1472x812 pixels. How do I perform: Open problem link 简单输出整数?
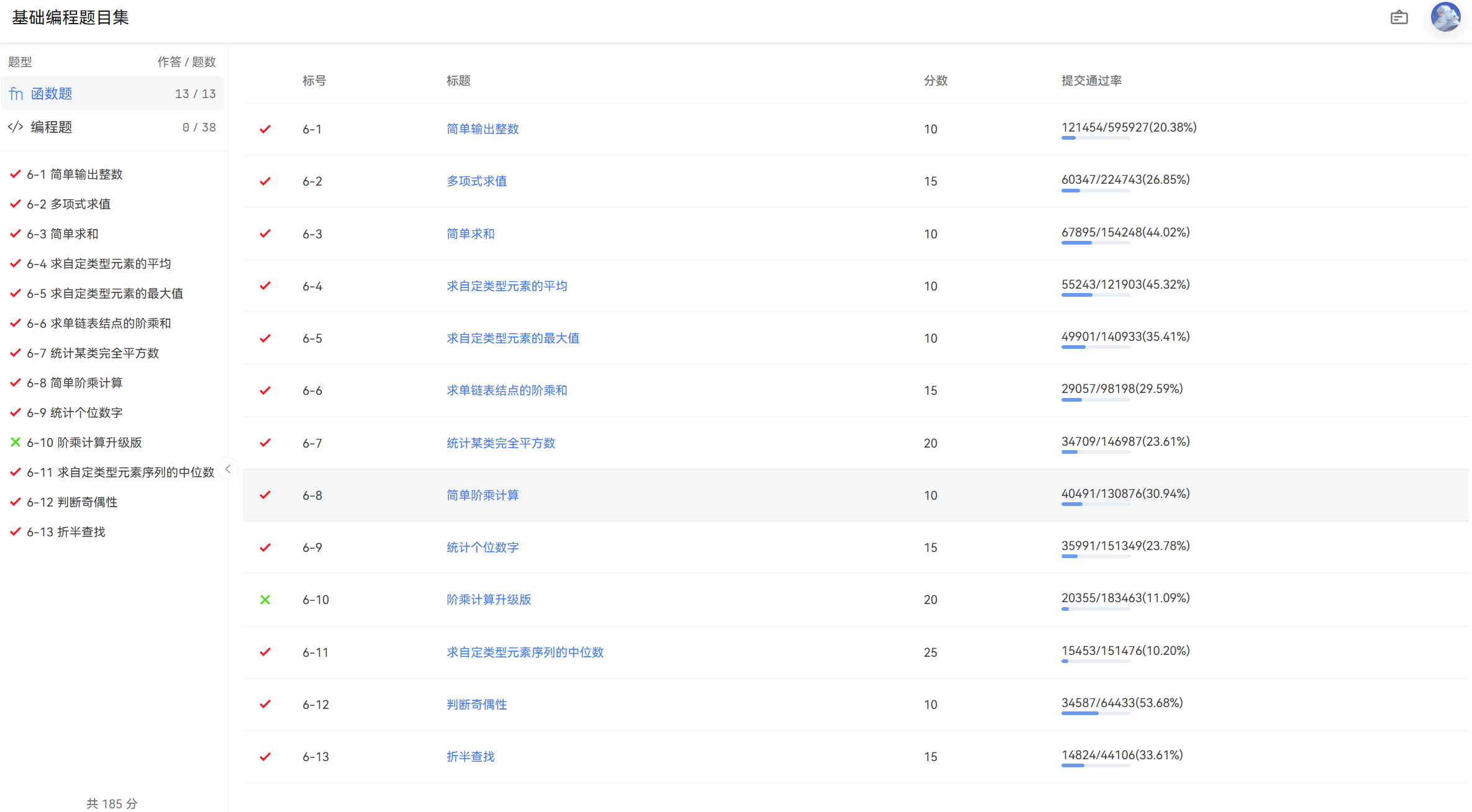(483, 129)
